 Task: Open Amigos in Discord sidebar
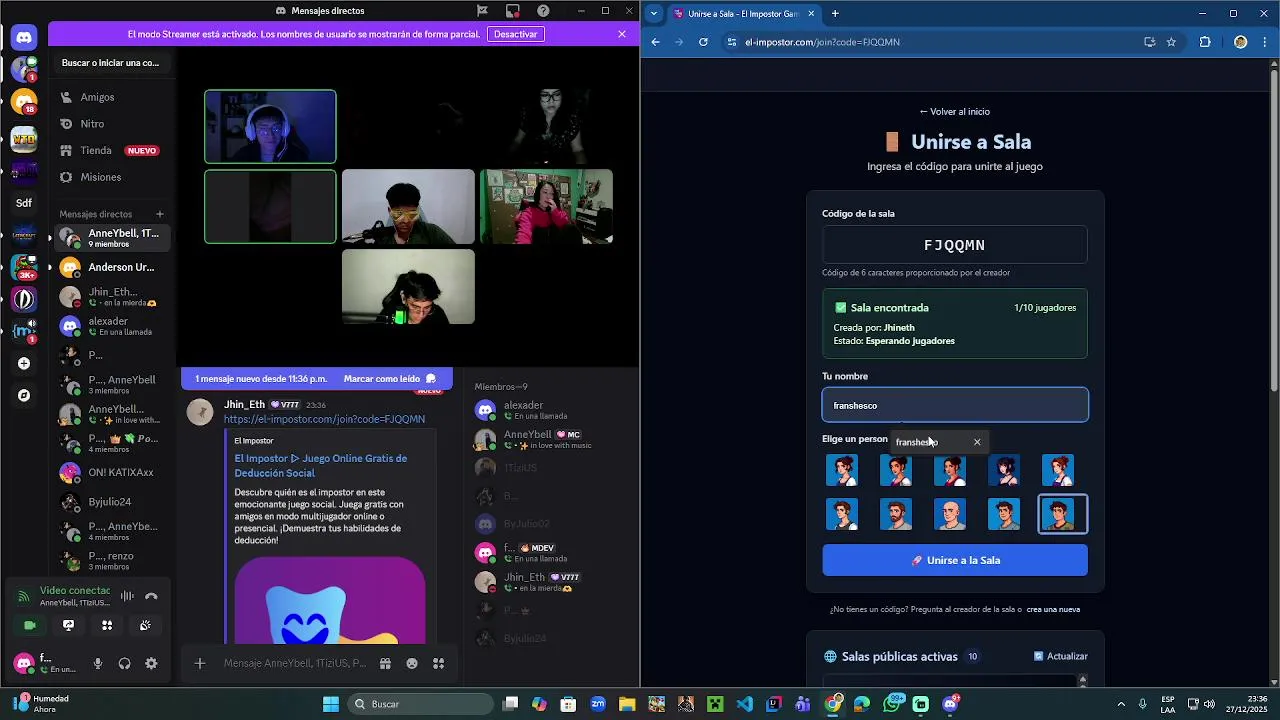coord(111,97)
